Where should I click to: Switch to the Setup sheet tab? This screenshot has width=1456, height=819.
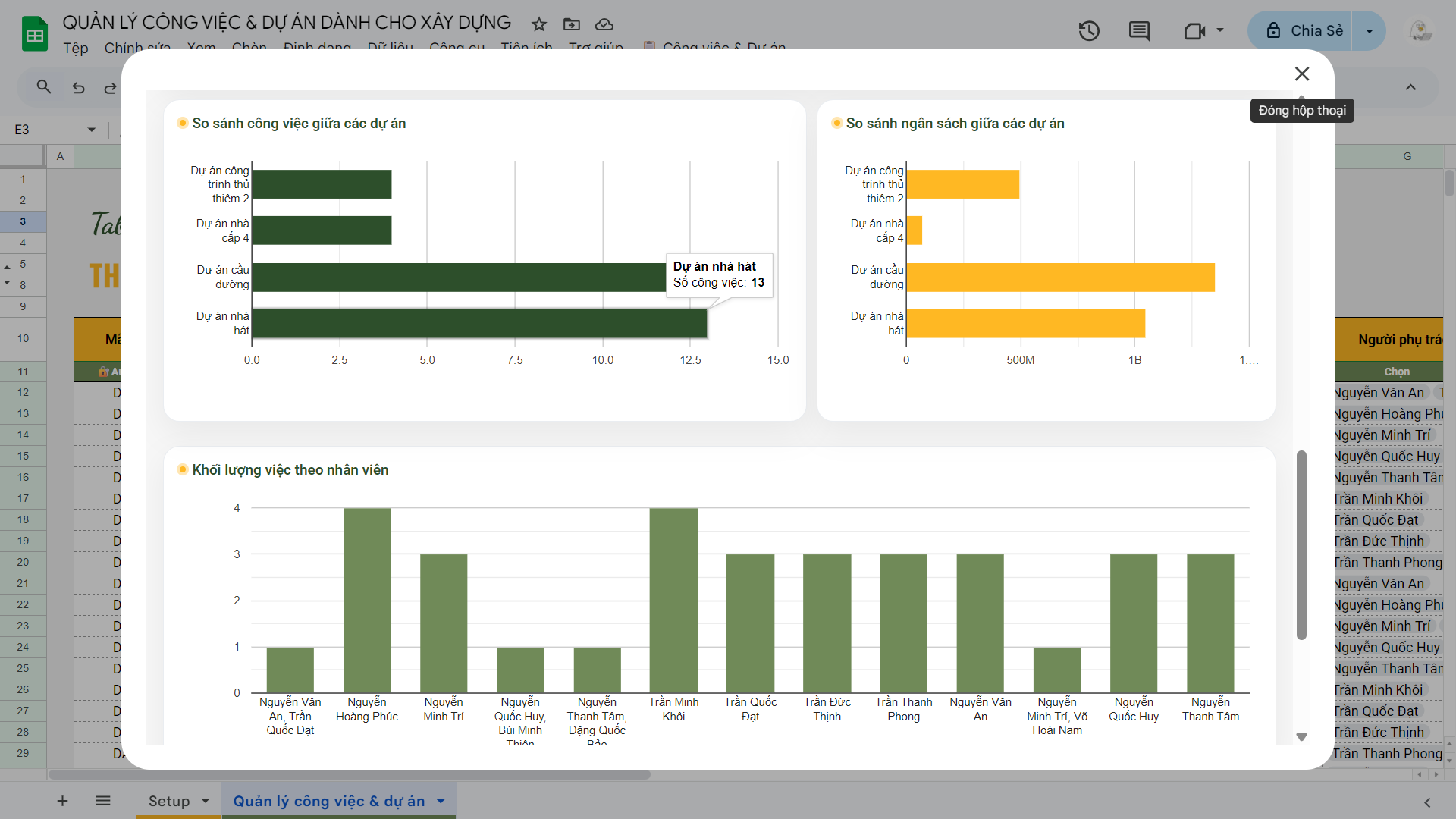(x=169, y=801)
